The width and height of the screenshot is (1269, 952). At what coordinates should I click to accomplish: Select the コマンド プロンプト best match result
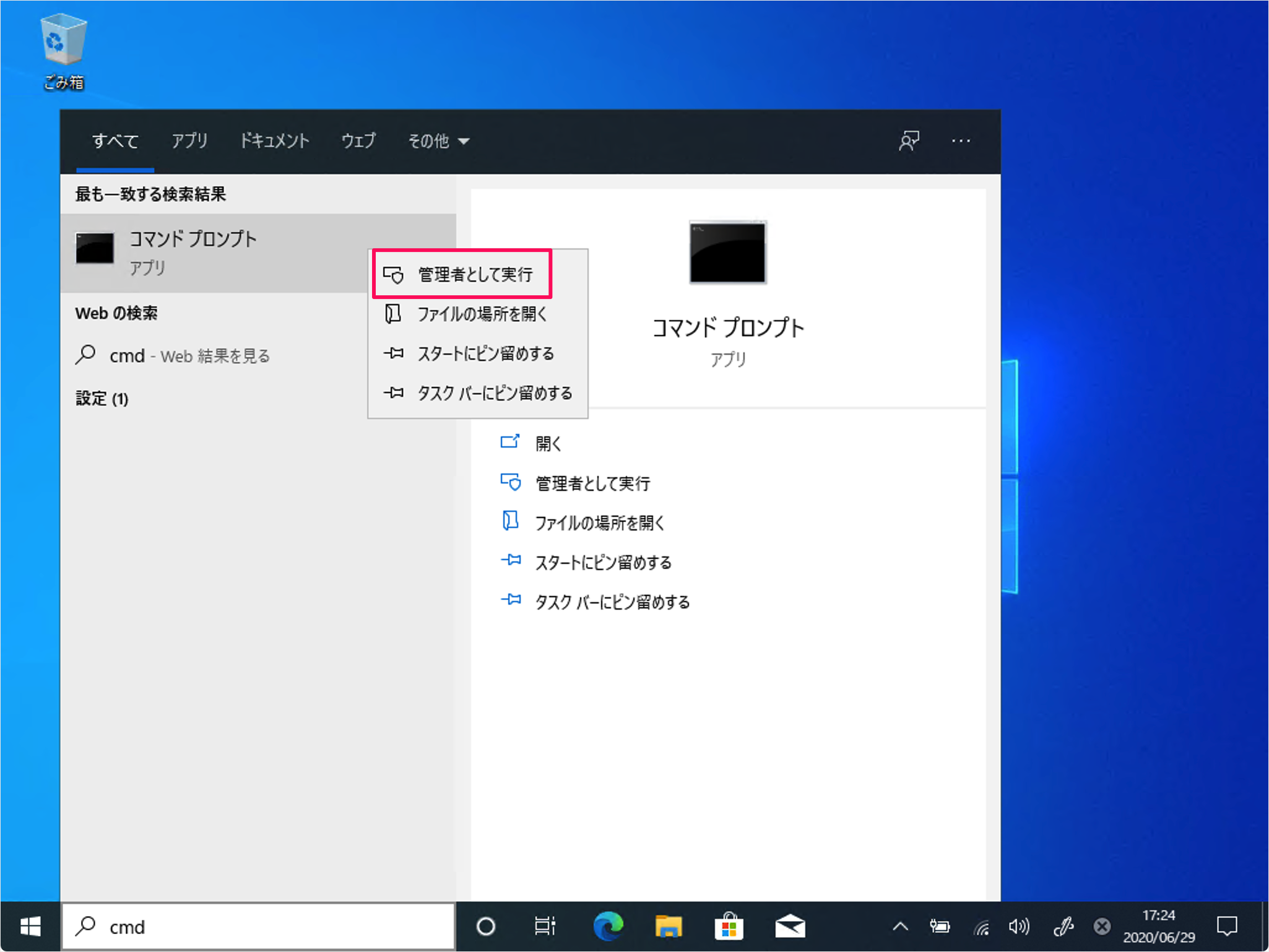click(x=258, y=253)
